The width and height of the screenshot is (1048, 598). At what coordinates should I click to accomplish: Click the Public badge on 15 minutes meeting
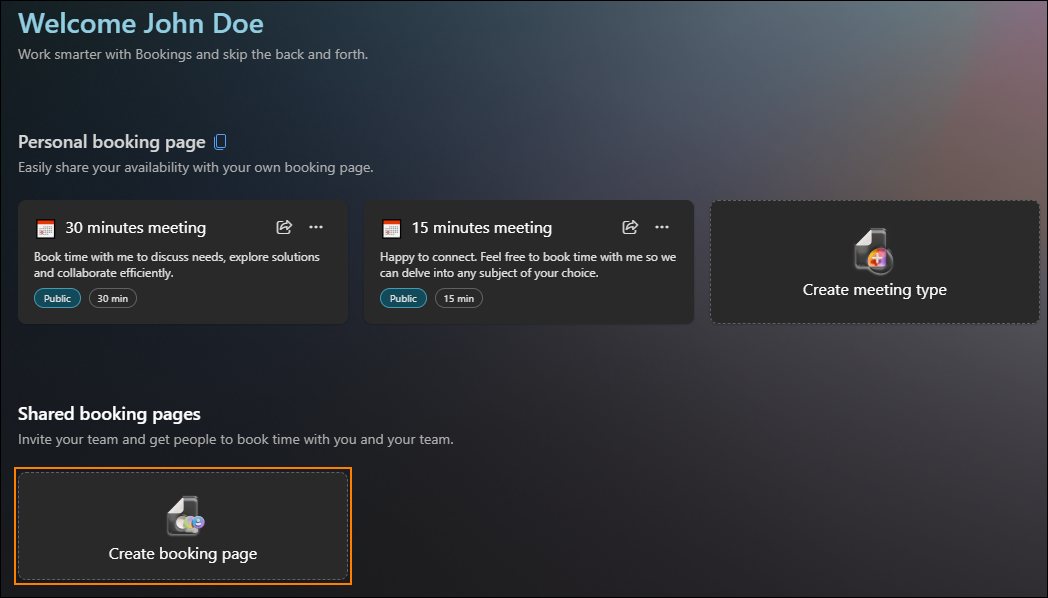click(x=404, y=298)
